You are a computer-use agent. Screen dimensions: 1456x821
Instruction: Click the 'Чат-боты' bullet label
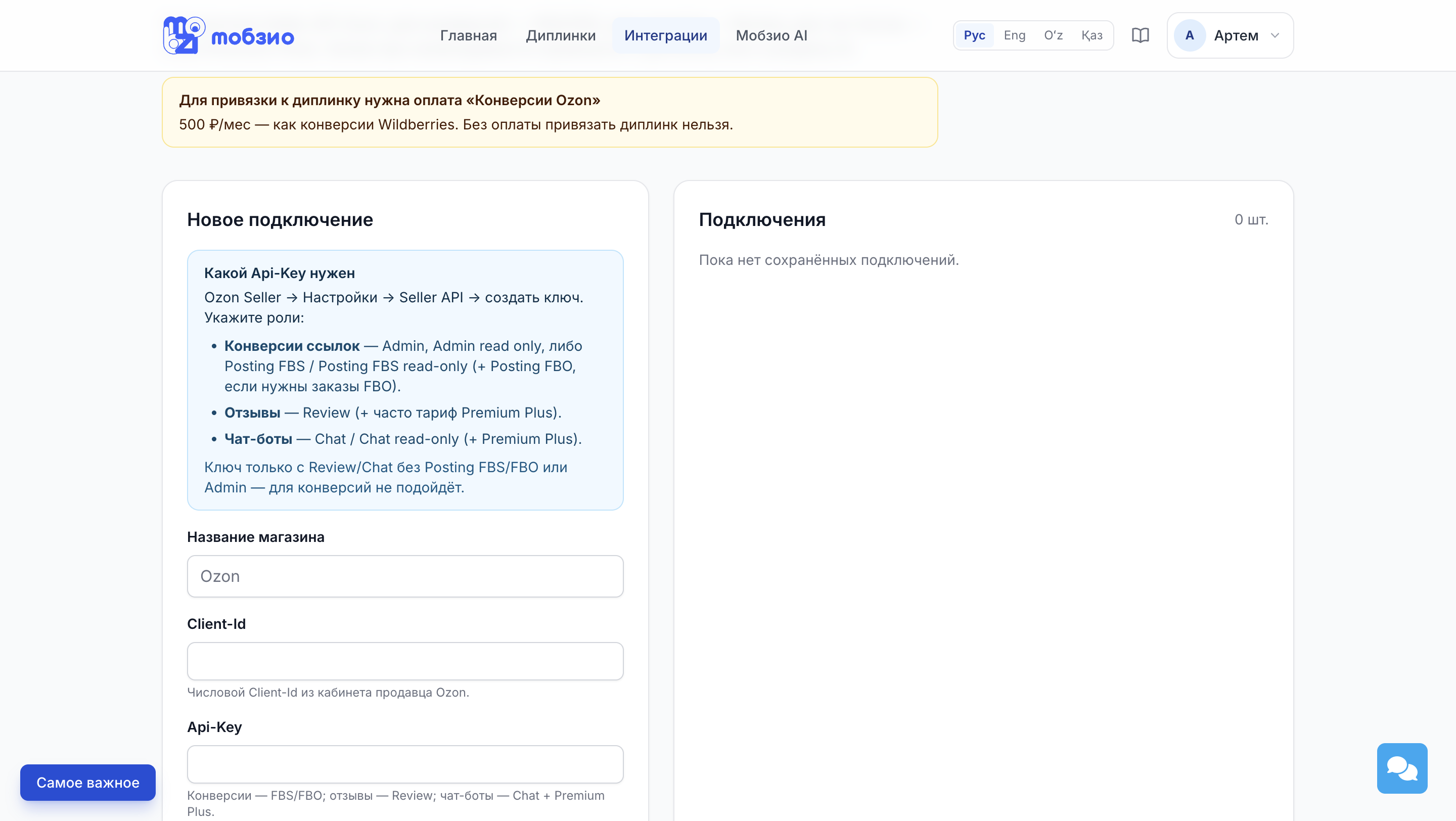tap(258, 438)
